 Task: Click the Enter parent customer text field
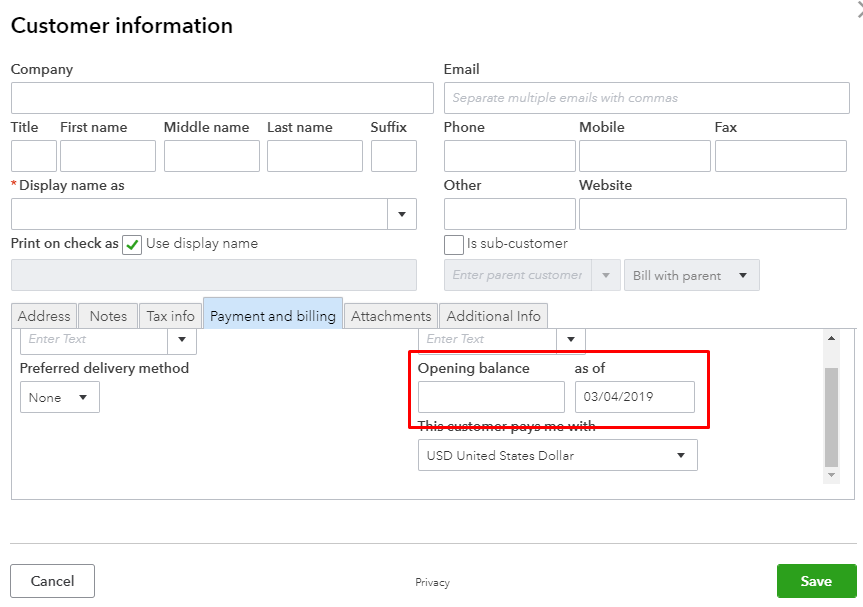point(517,275)
